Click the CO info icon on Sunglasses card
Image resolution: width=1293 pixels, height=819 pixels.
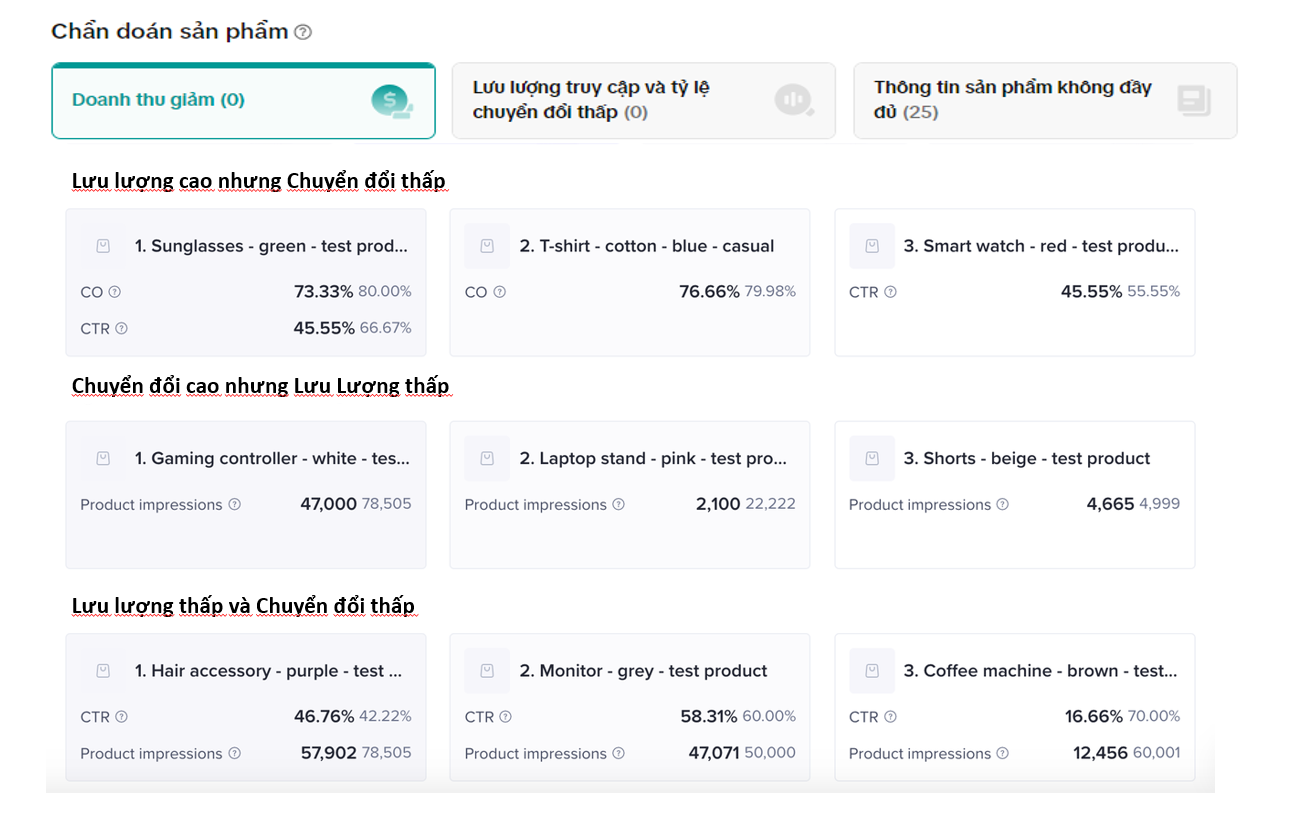[114, 292]
